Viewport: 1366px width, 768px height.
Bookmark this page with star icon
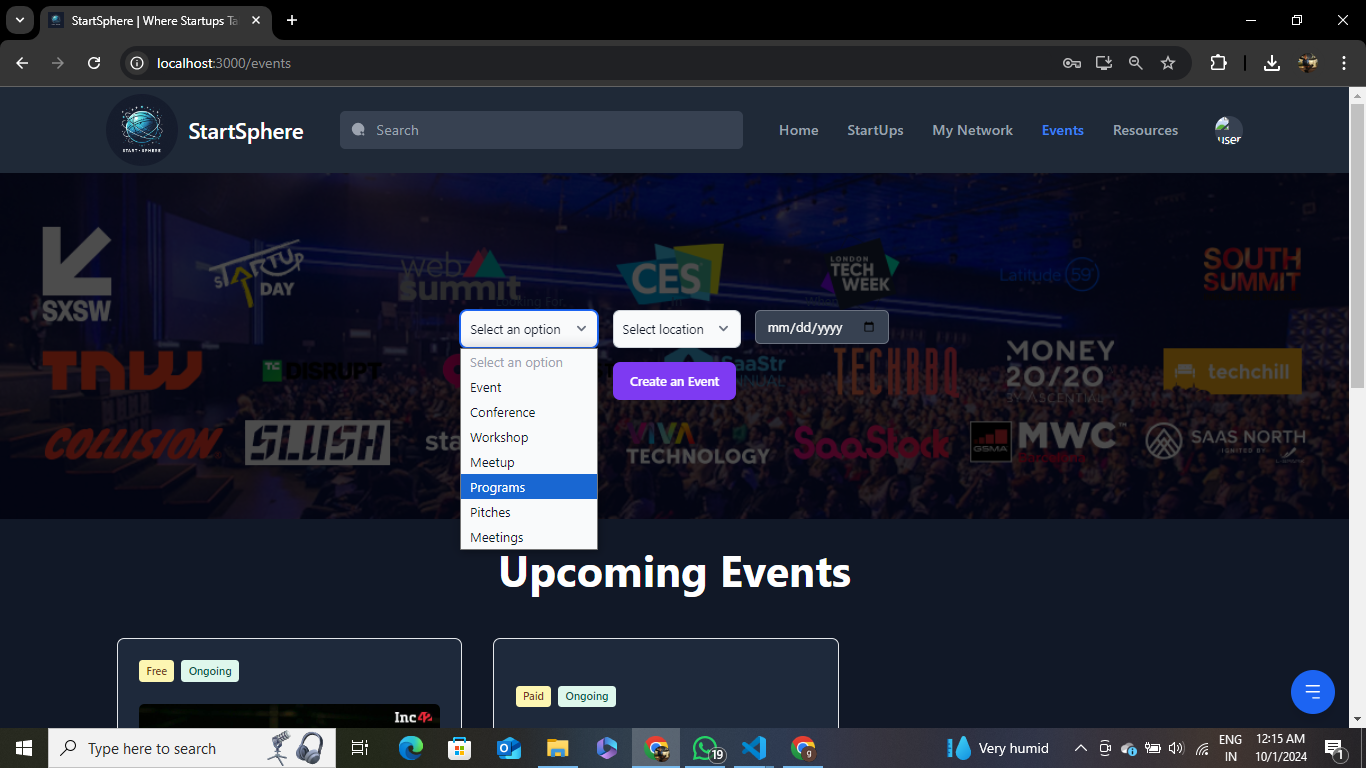coord(1168,63)
